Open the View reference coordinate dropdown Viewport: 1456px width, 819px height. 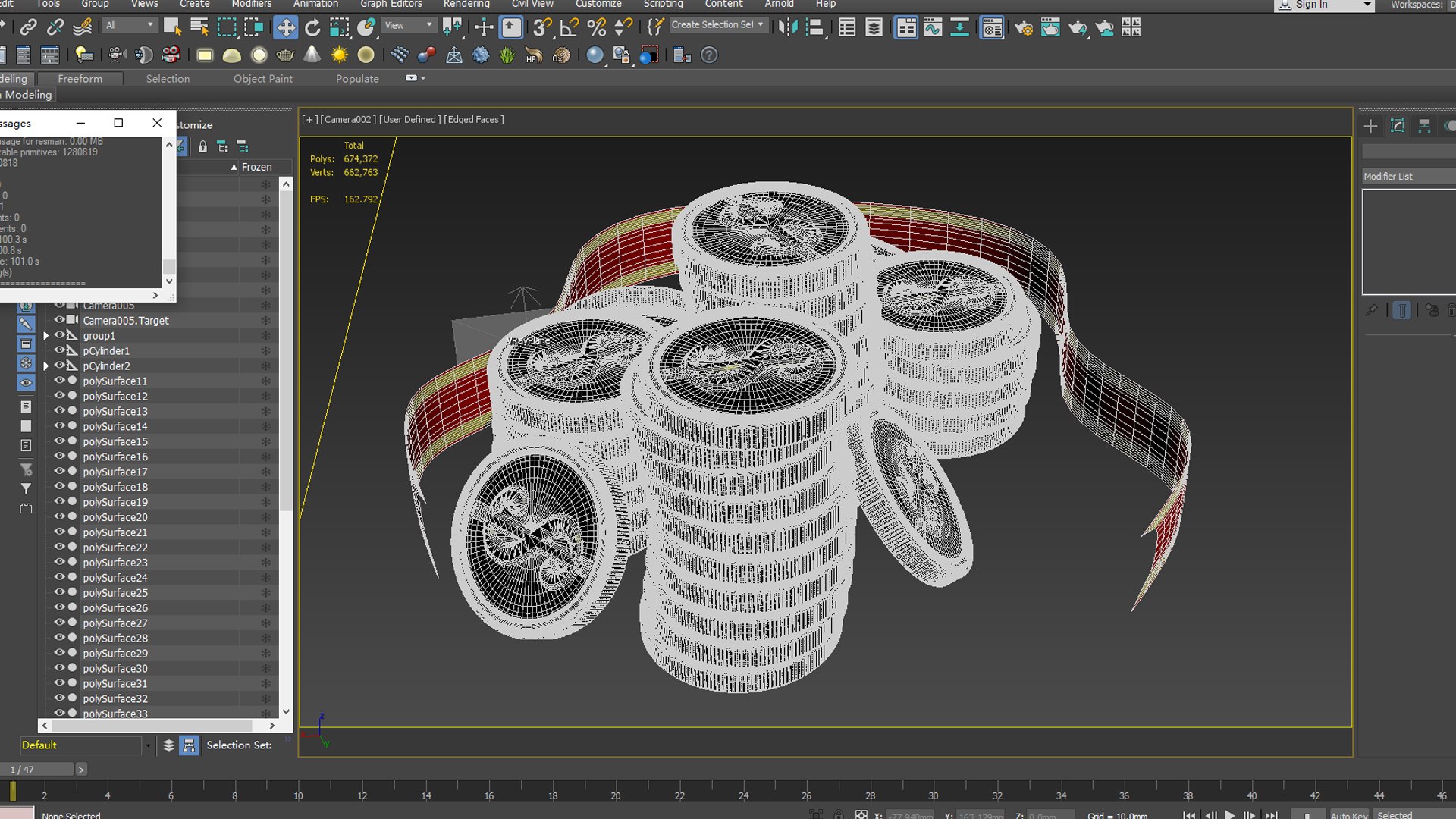[409, 25]
